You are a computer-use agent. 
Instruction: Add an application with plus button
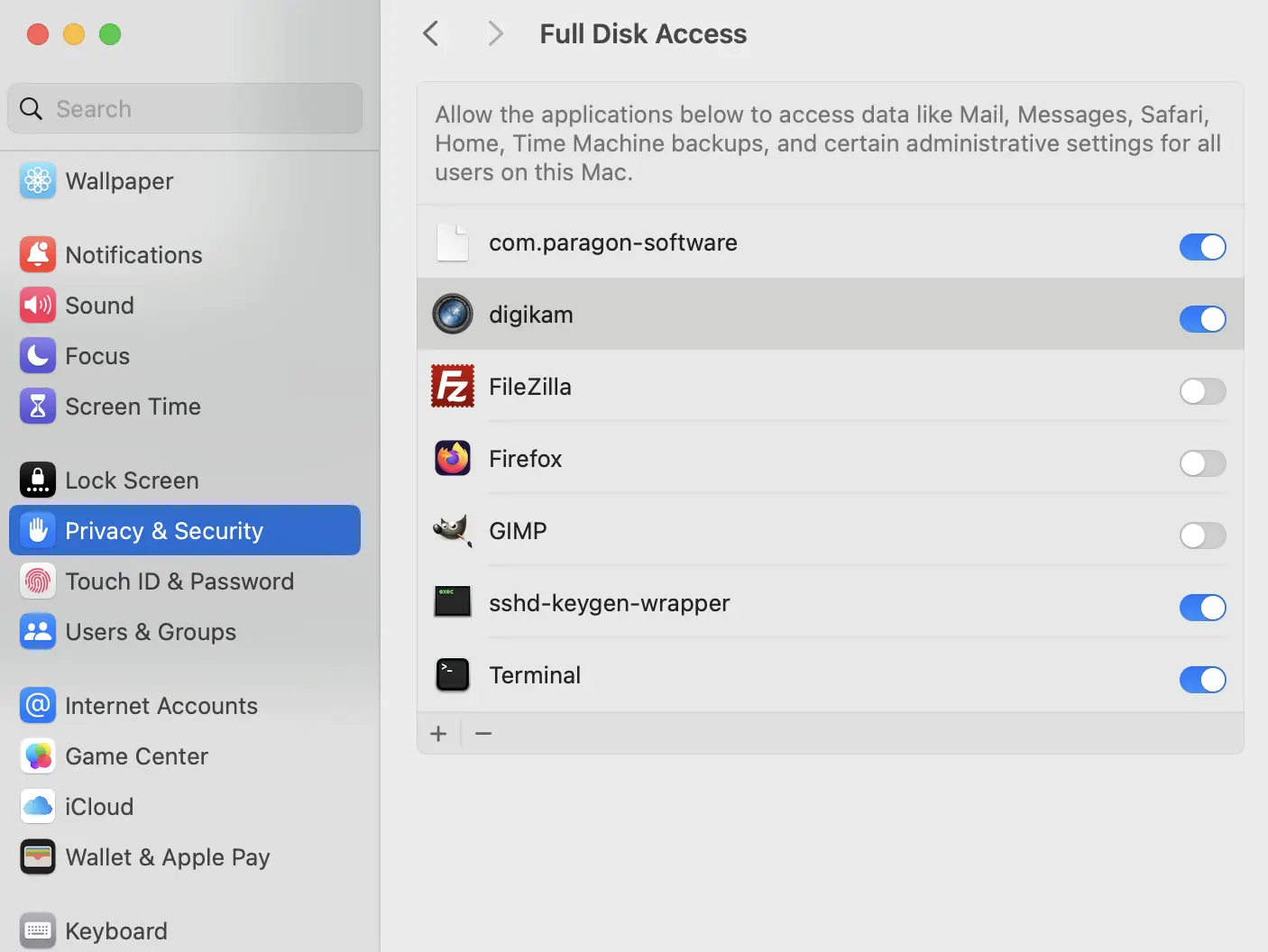coord(438,734)
